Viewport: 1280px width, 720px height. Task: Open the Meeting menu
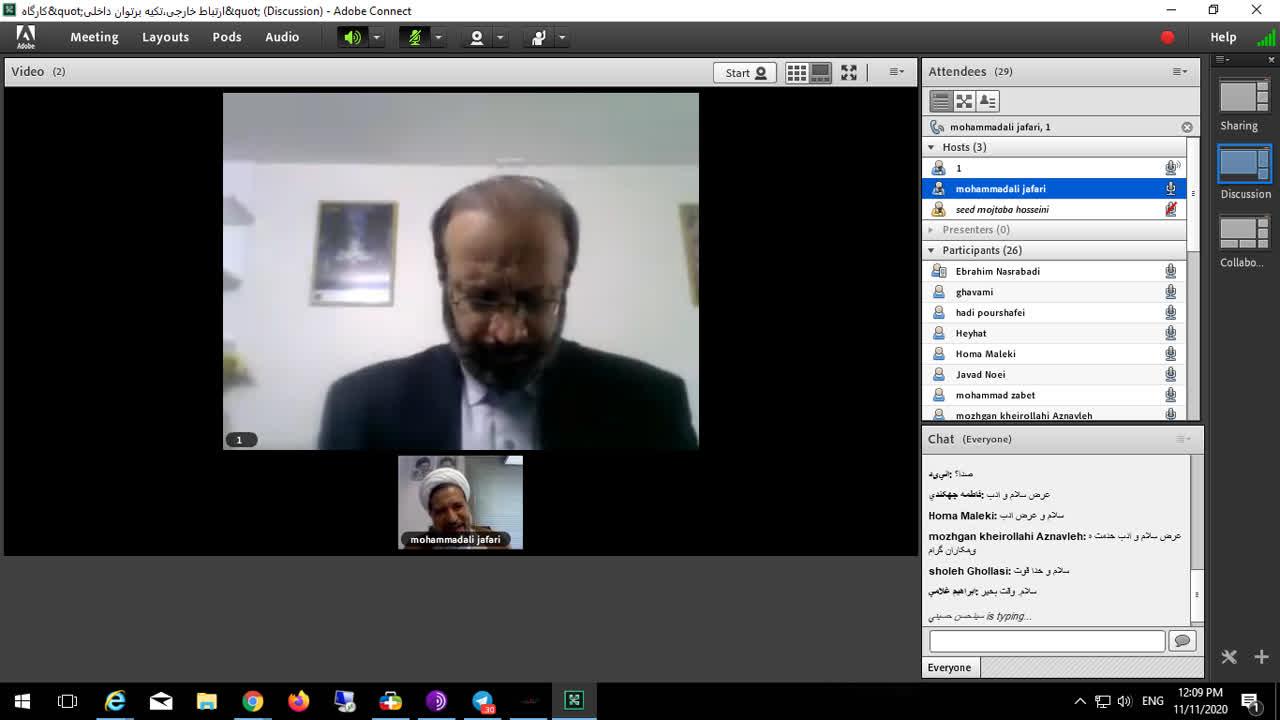click(x=94, y=37)
